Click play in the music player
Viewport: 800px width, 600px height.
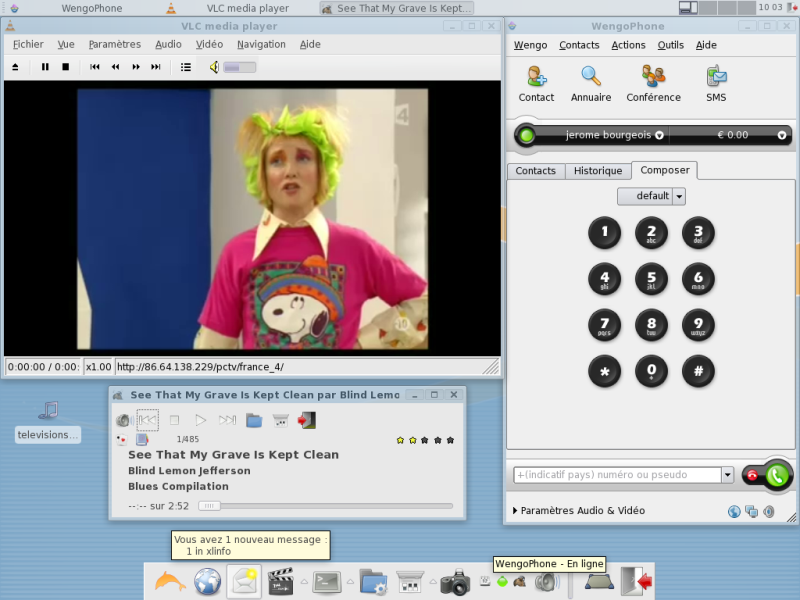tap(201, 420)
